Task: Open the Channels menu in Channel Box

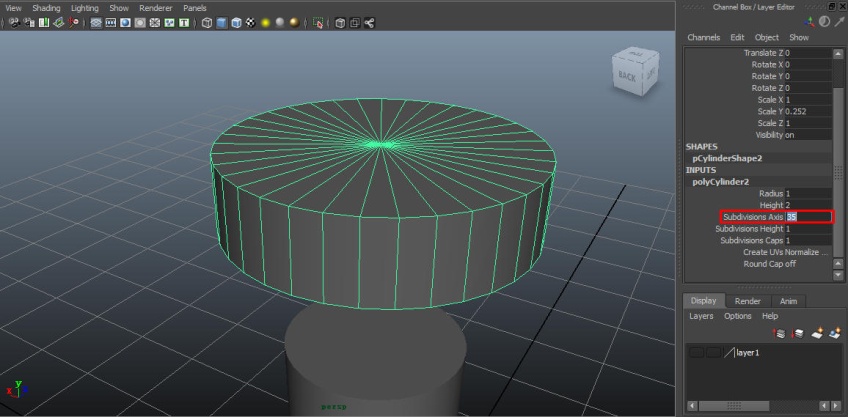Action: 704,37
